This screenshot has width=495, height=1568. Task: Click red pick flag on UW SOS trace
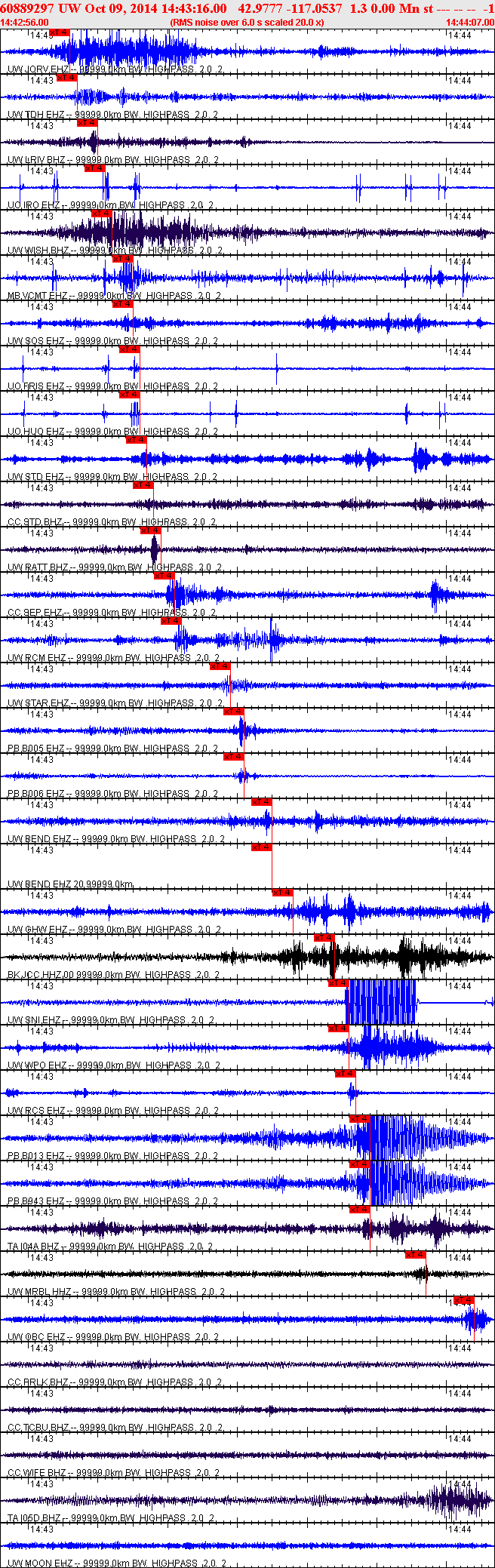122,304
